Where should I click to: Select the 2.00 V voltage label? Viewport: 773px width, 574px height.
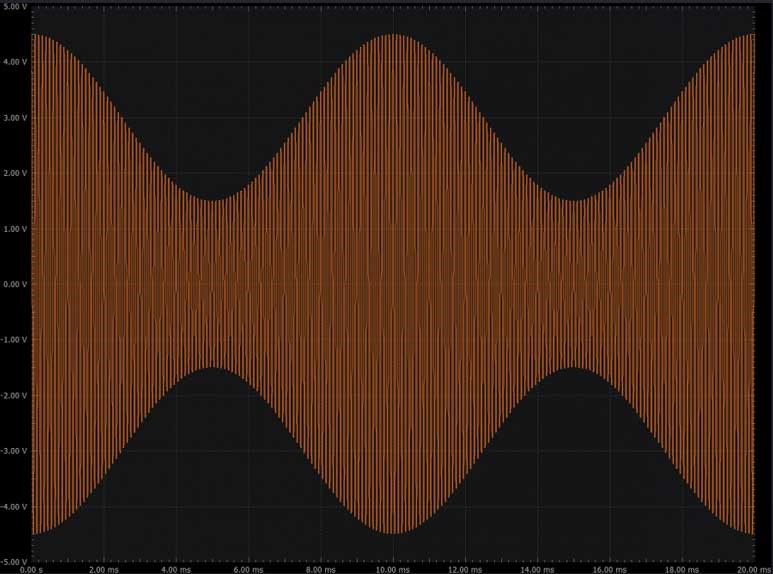click(17, 173)
